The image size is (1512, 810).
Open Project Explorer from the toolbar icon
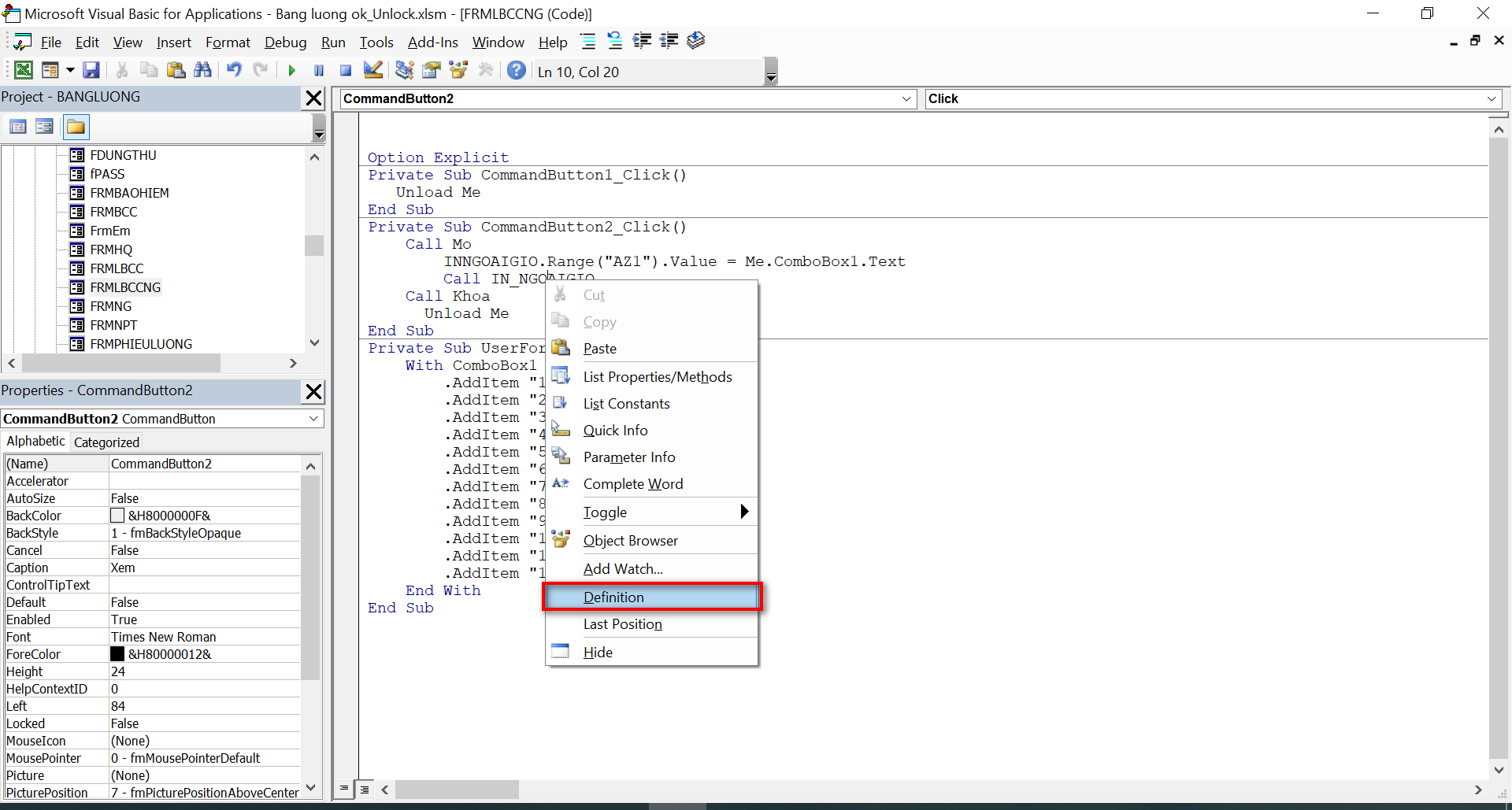(404, 71)
